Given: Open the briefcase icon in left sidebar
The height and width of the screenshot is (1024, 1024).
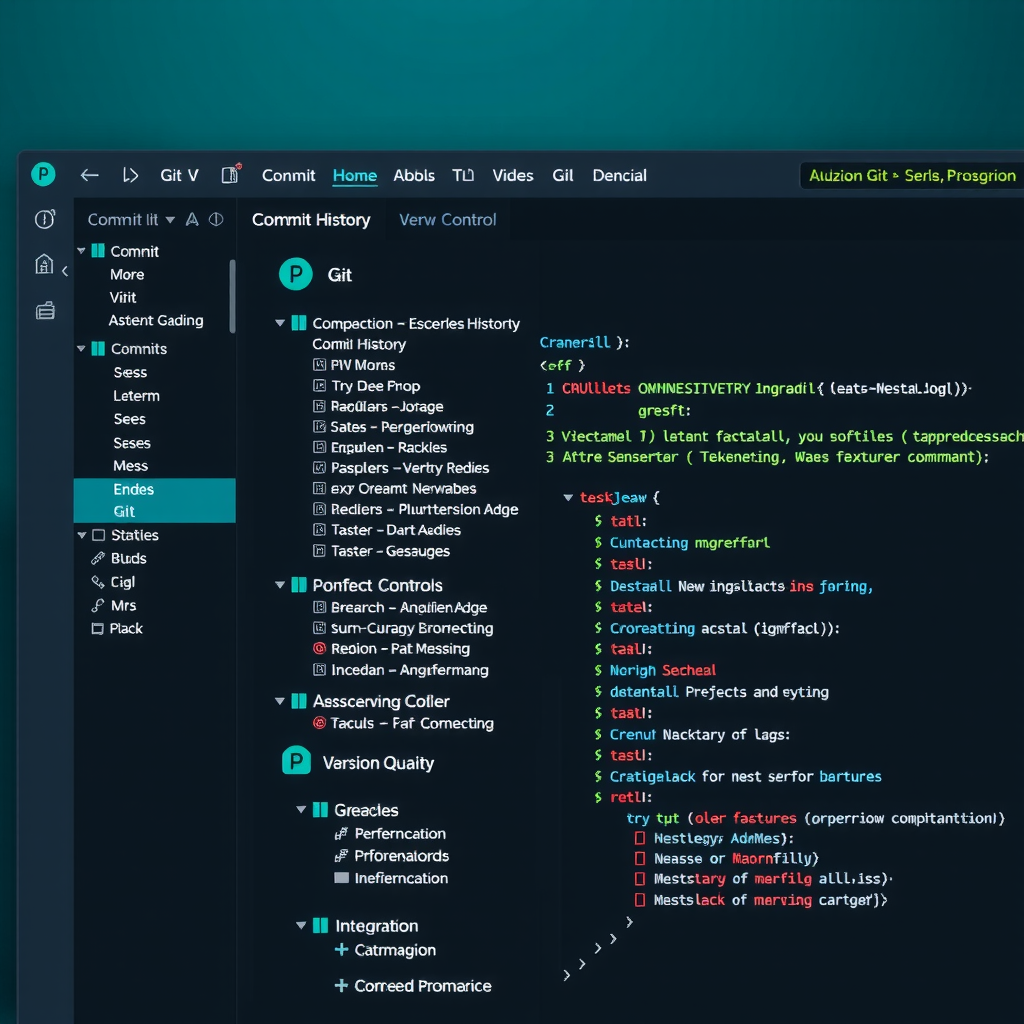Looking at the screenshot, I should tap(45, 310).
